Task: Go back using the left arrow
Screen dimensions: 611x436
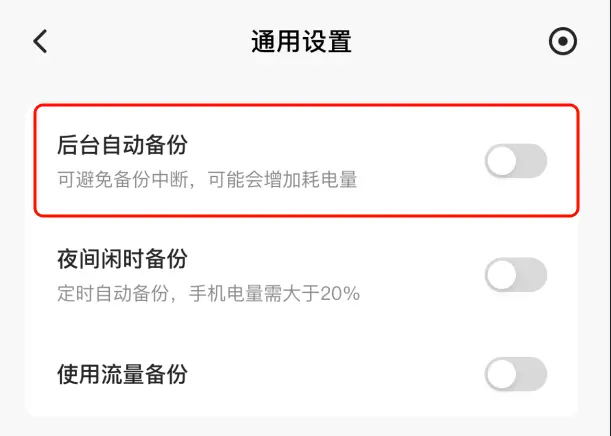Action: tap(40, 41)
